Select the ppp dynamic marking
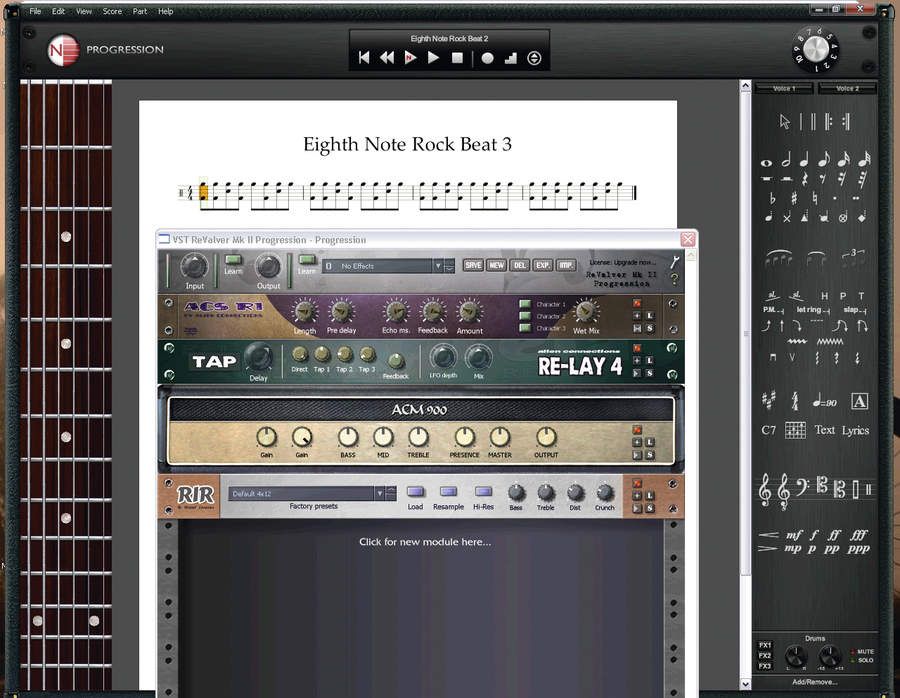This screenshot has height=698, width=900. pyautogui.click(x=859, y=549)
